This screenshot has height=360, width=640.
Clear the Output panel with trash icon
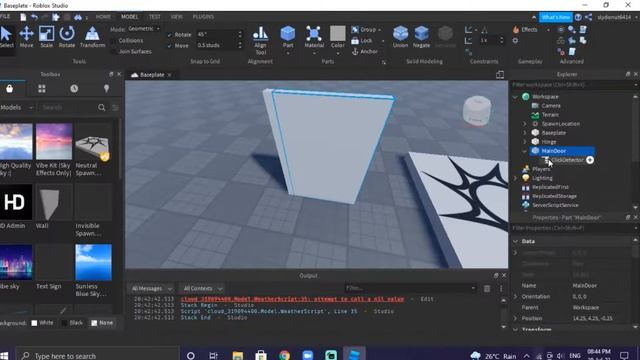[x=487, y=289]
